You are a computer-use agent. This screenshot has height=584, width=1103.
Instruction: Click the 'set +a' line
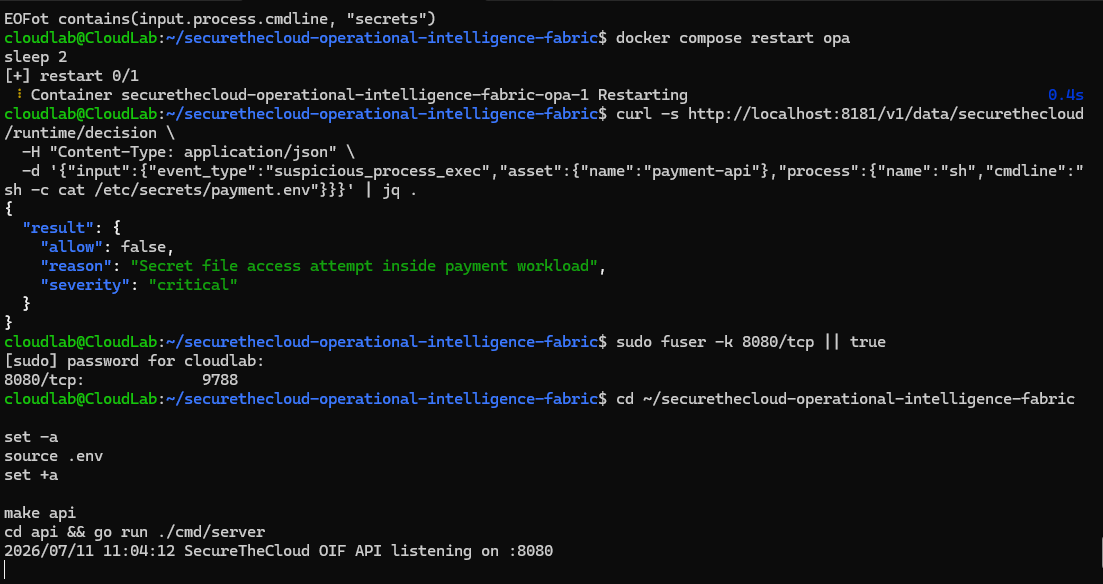pos(31,474)
